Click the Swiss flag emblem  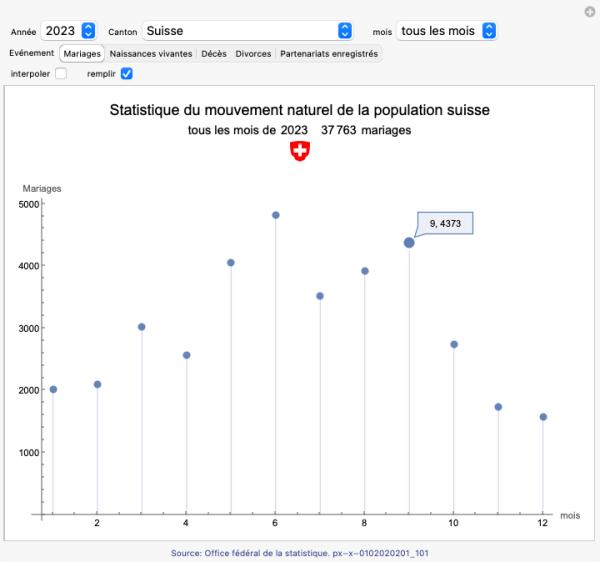[x=299, y=150]
